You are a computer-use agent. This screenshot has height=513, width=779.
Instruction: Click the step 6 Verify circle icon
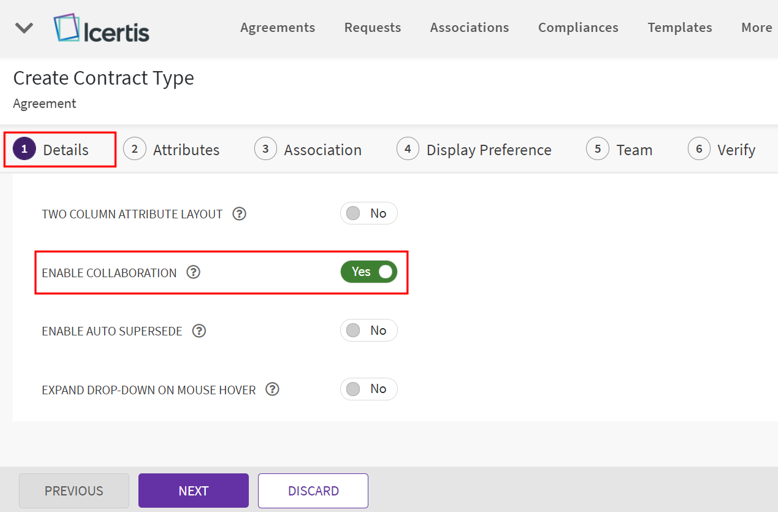[699, 149]
